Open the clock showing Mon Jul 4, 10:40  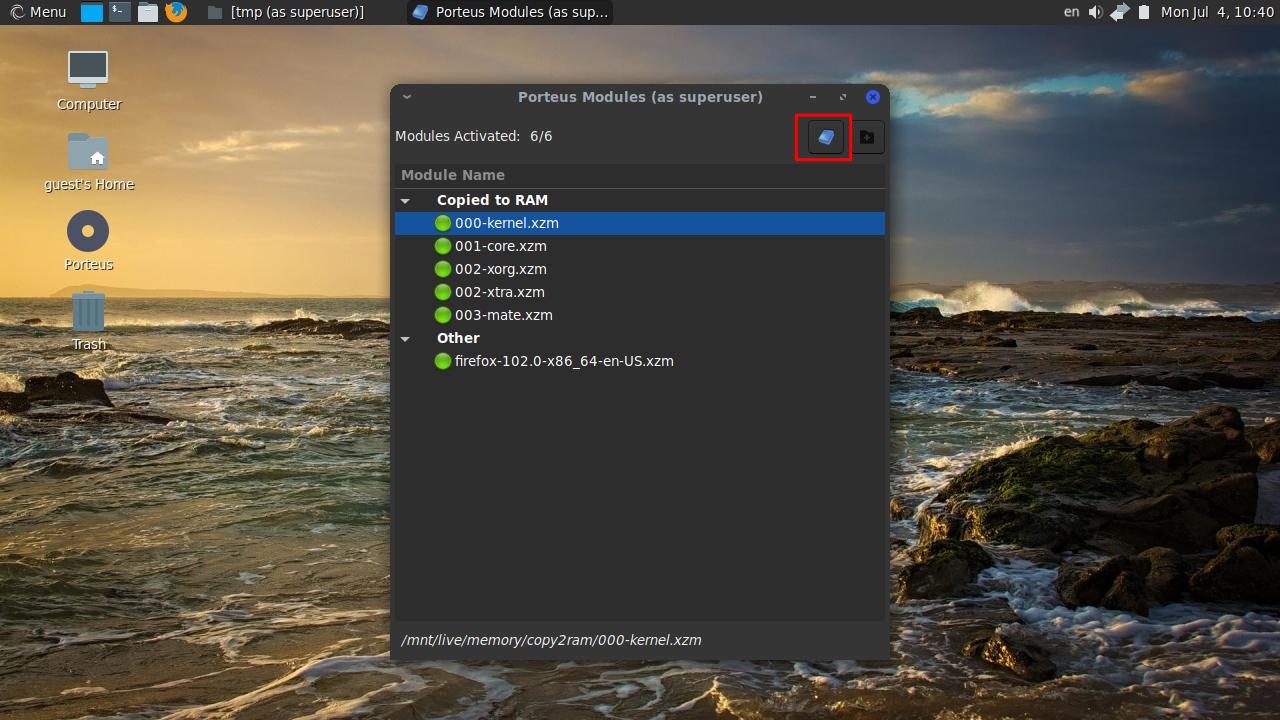pos(1217,12)
